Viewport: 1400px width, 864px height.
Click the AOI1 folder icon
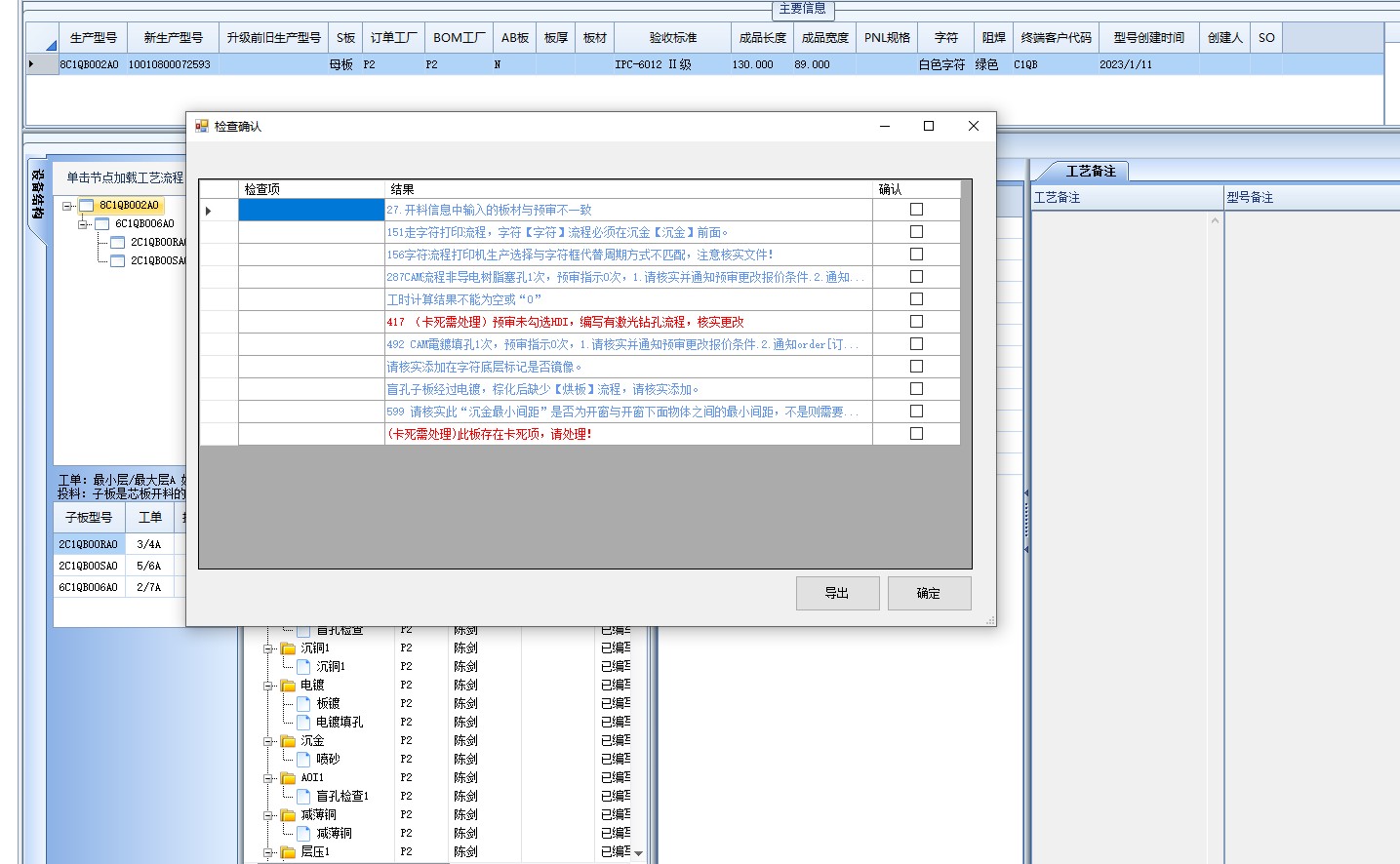289,778
